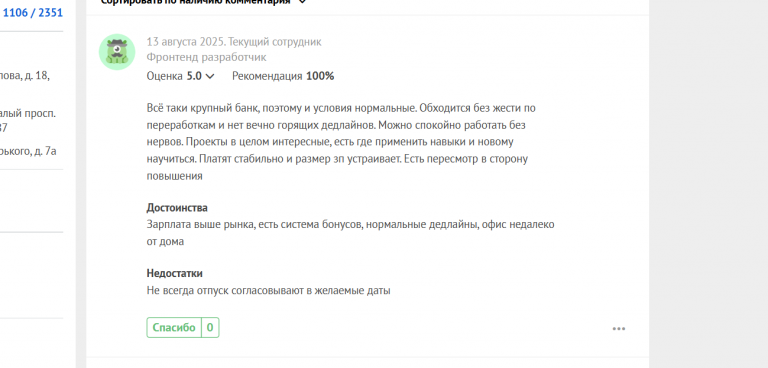Image resolution: width=768 pixels, height=368 pixels.
Task: Click the address ending in д. 7а
Action: [x=28, y=151]
